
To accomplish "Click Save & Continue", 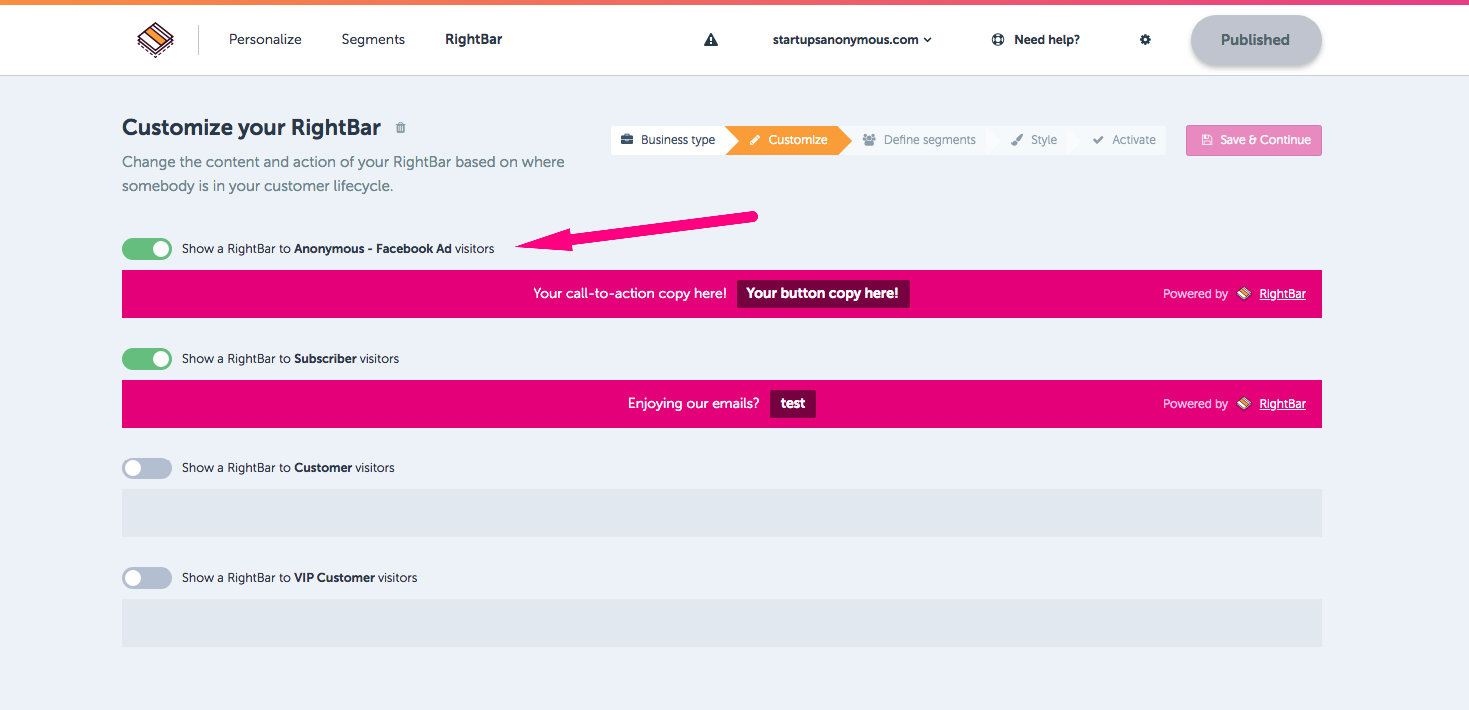I will coord(1254,140).
